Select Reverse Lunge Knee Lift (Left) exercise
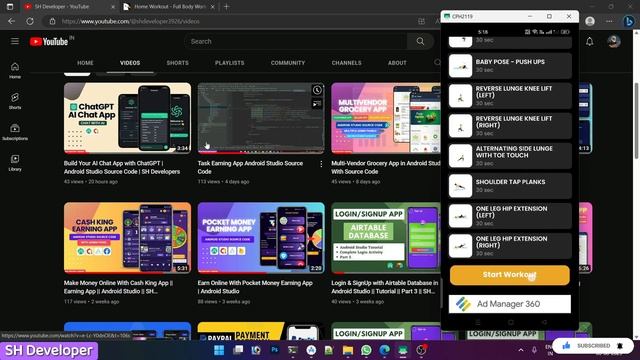The height and width of the screenshot is (360, 640). 510,96
